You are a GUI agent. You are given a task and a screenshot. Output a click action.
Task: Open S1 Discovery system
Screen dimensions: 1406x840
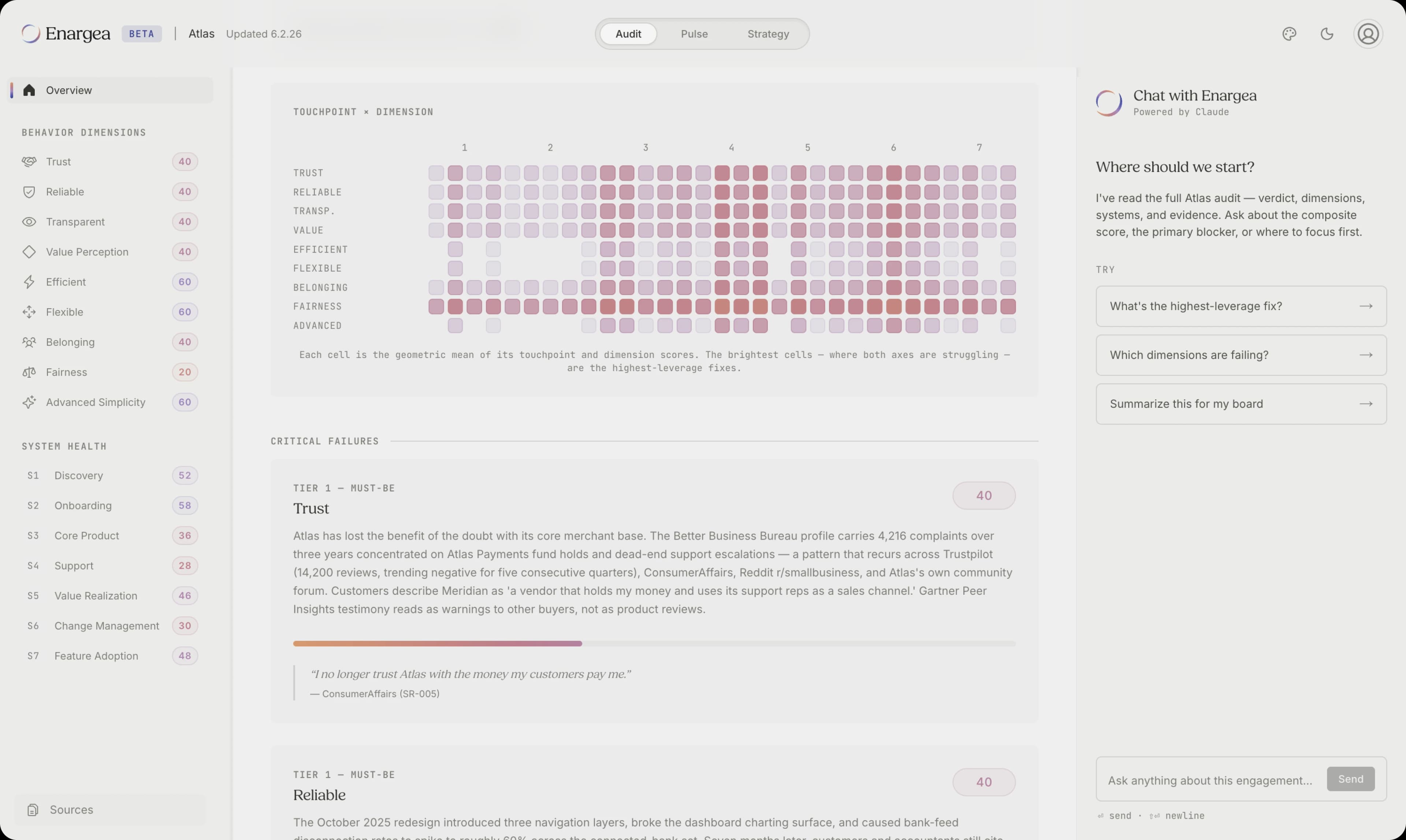click(110, 475)
